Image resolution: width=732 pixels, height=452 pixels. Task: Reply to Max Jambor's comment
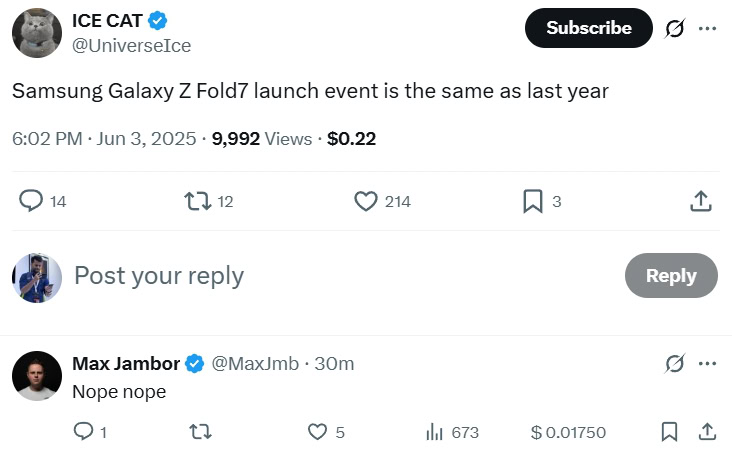tap(83, 432)
